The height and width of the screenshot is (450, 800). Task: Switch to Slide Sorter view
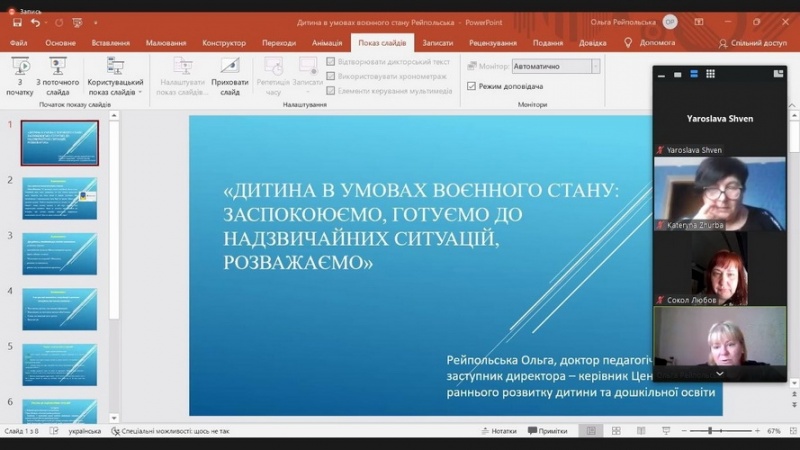pyautogui.click(x=614, y=431)
